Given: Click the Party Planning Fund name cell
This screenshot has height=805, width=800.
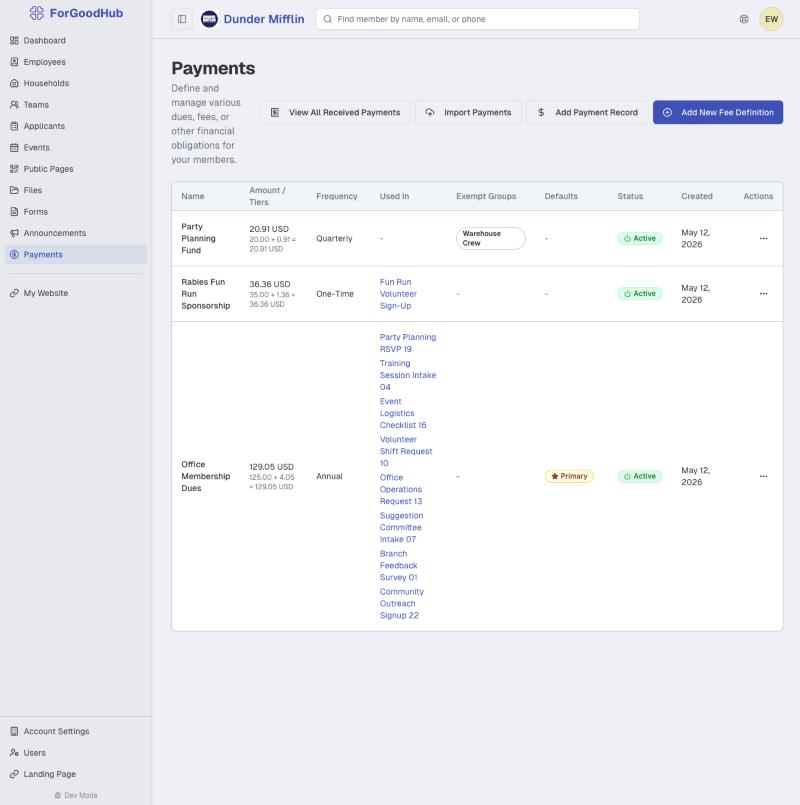Looking at the screenshot, I should click(x=198, y=238).
